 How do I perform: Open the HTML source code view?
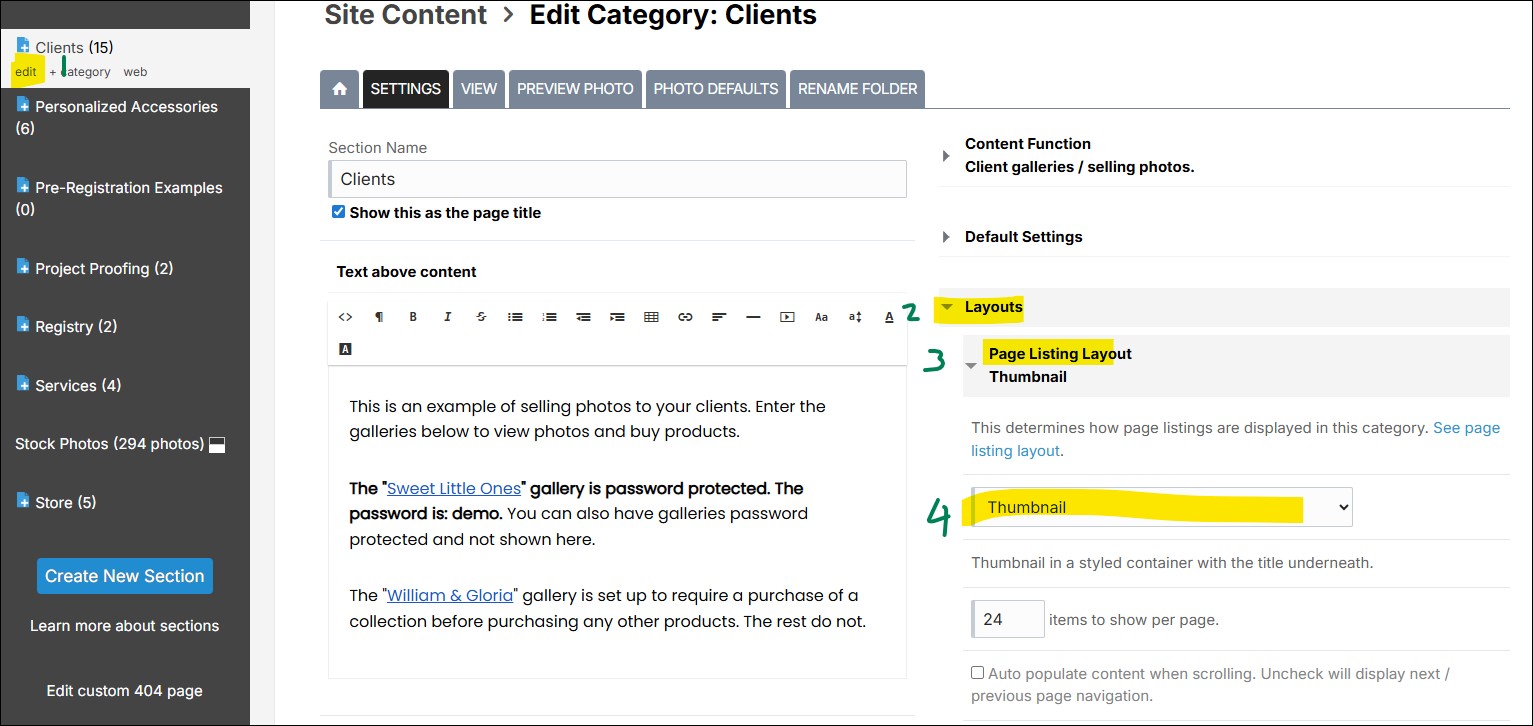click(x=345, y=317)
